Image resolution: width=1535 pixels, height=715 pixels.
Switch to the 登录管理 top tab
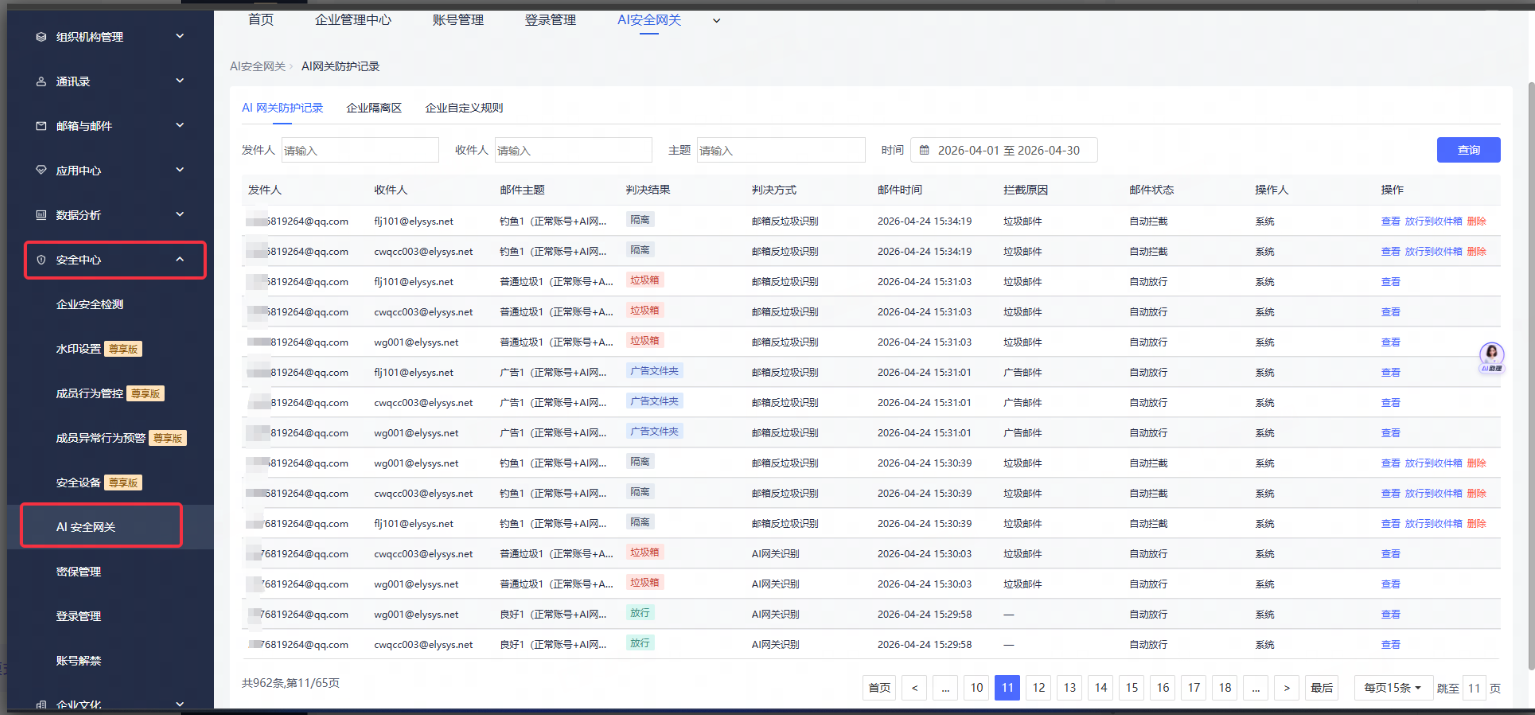coord(550,19)
